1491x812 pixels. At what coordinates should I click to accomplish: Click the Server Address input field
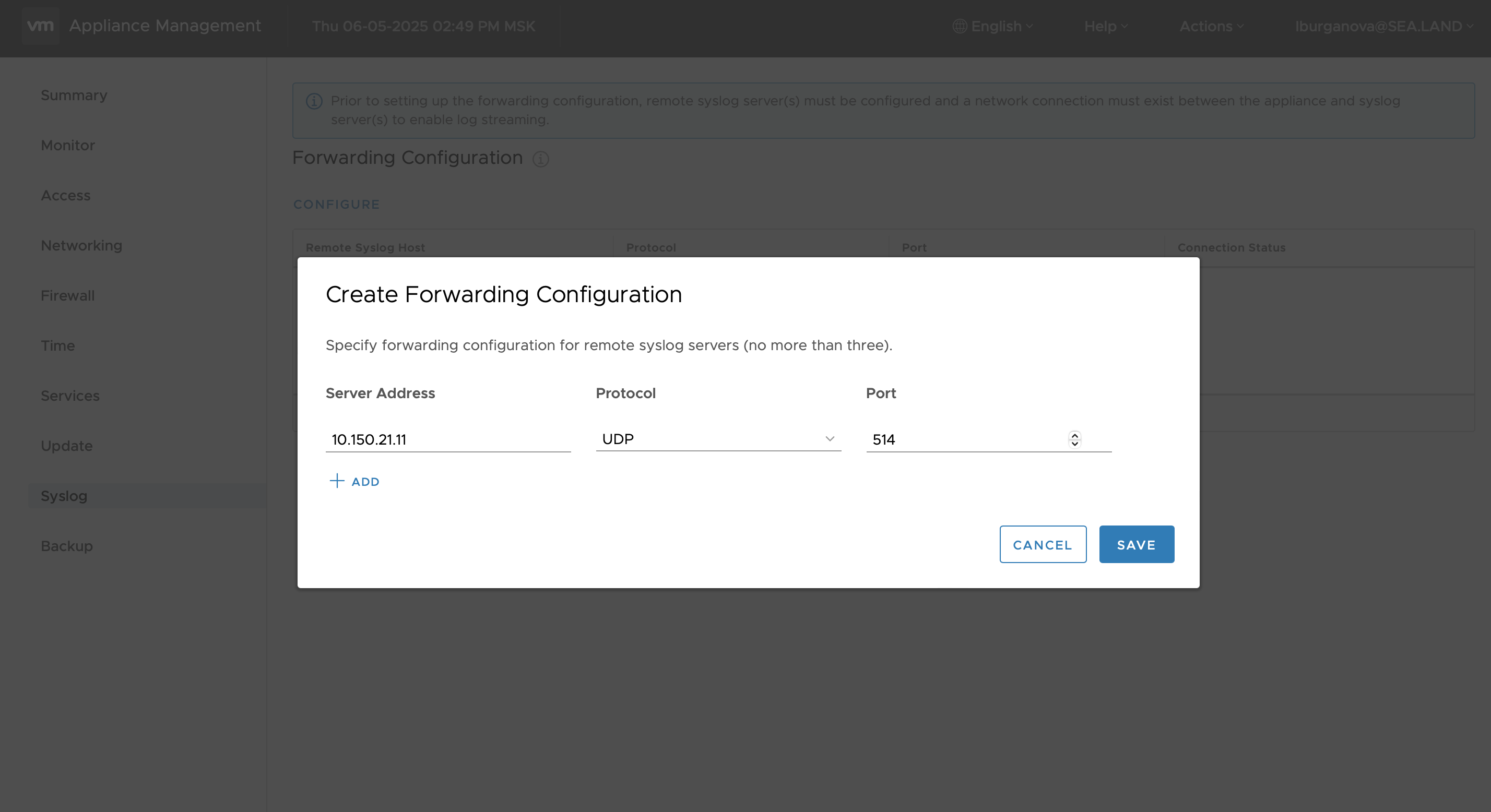(x=448, y=439)
